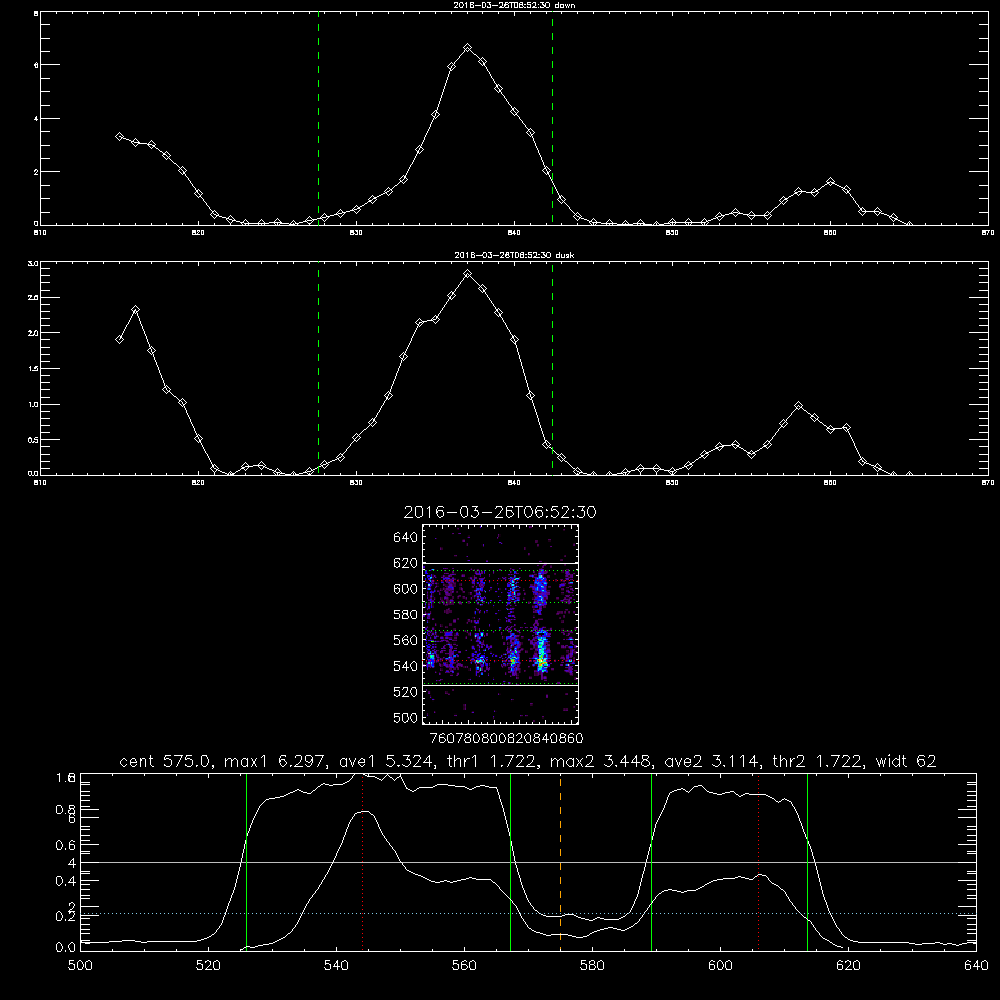
Task: Click the dusk plot title text
Action: (x=514, y=255)
